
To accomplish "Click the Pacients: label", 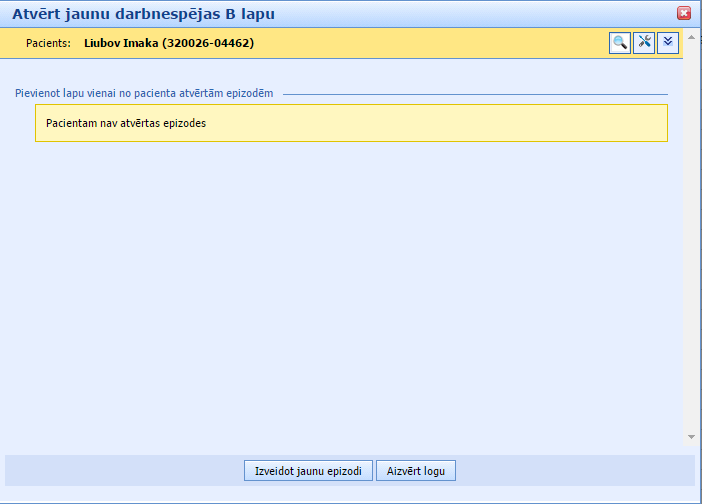I will [x=48, y=44].
